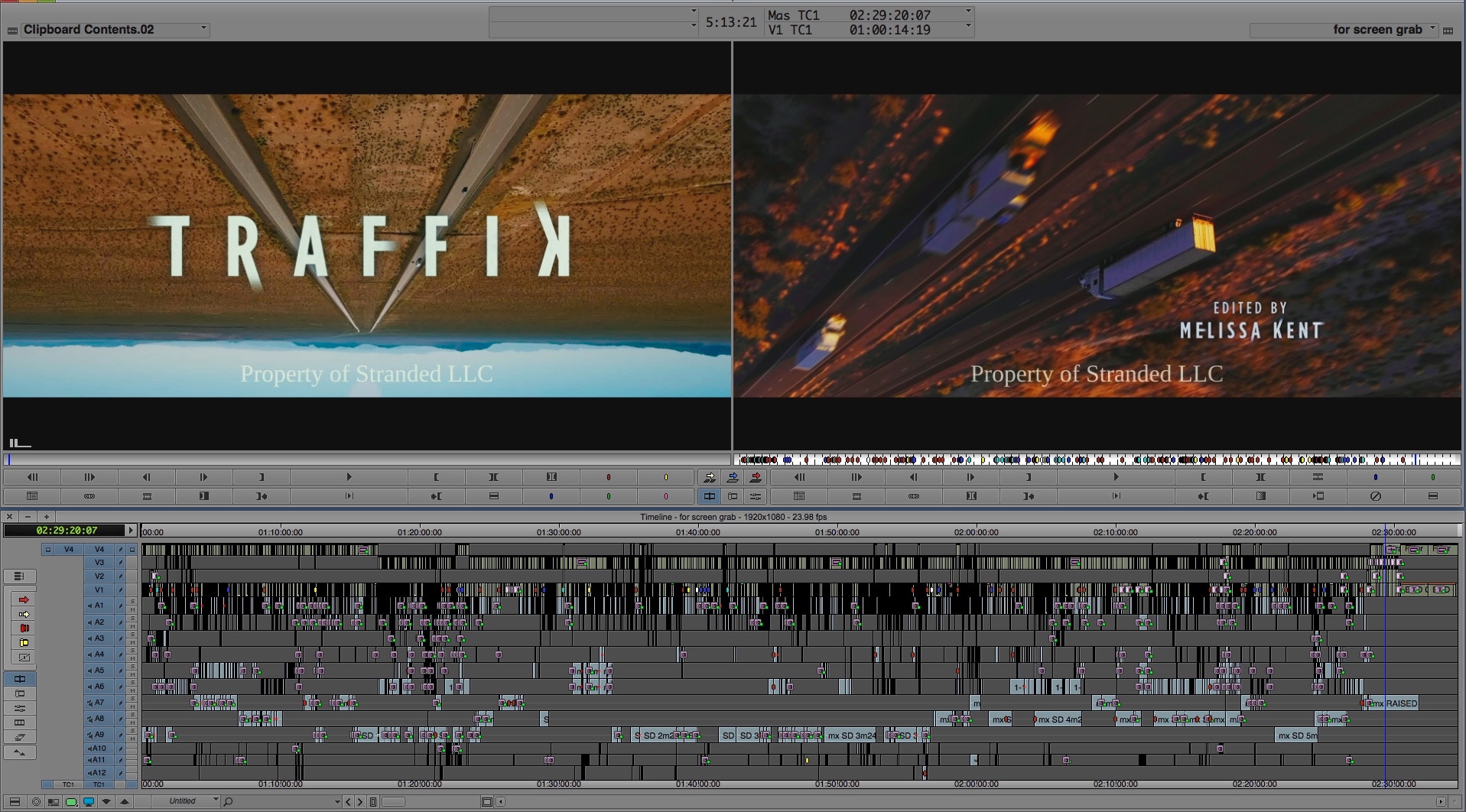
Task: Toggle Source/Record mode in the timeline left palette
Action: [x=20, y=679]
